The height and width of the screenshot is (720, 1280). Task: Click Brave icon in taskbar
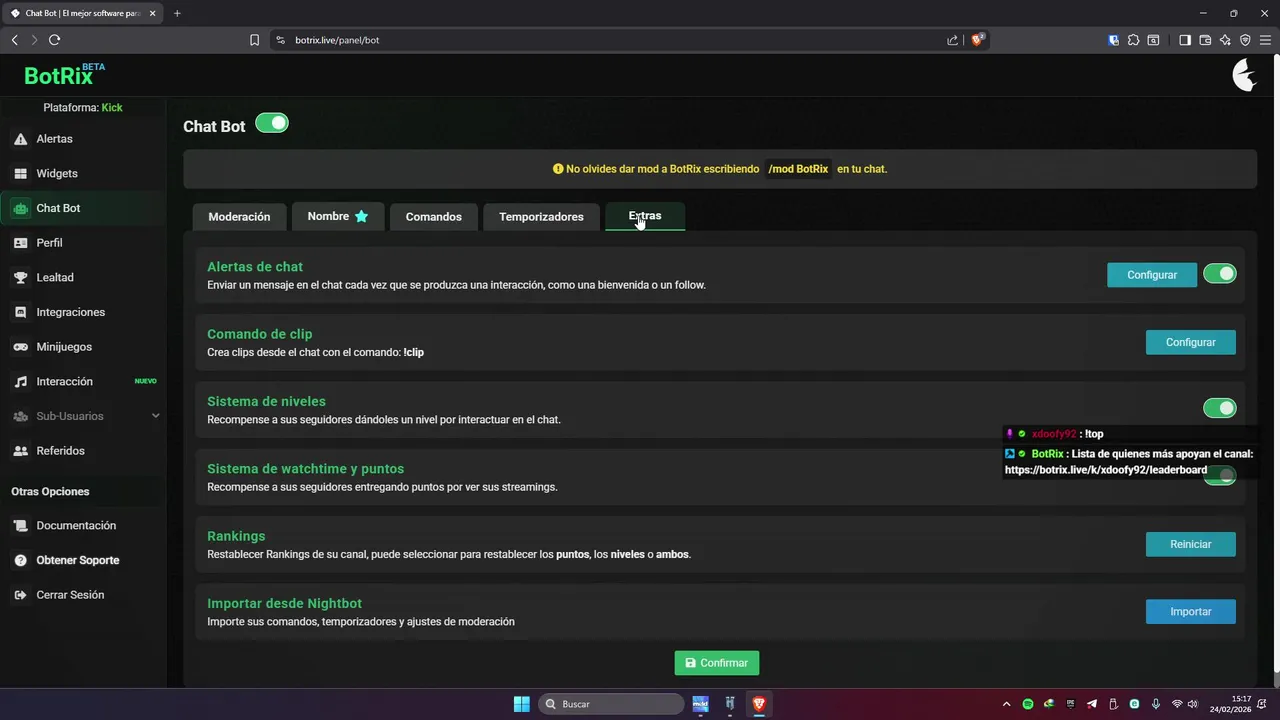759,704
